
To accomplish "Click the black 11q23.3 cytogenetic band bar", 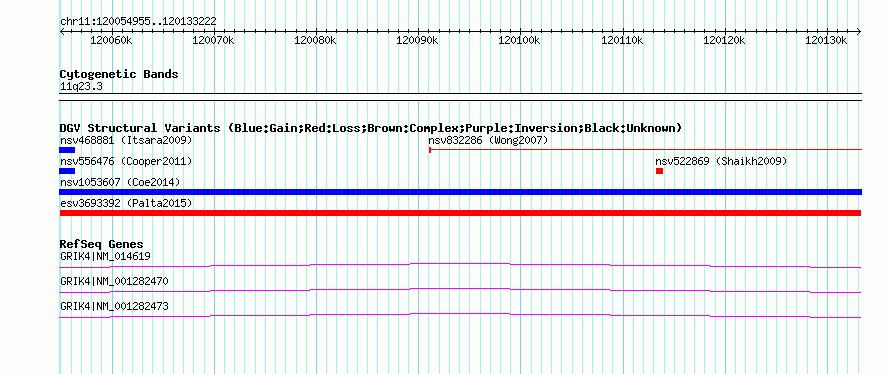I will click(x=460, y=97).
